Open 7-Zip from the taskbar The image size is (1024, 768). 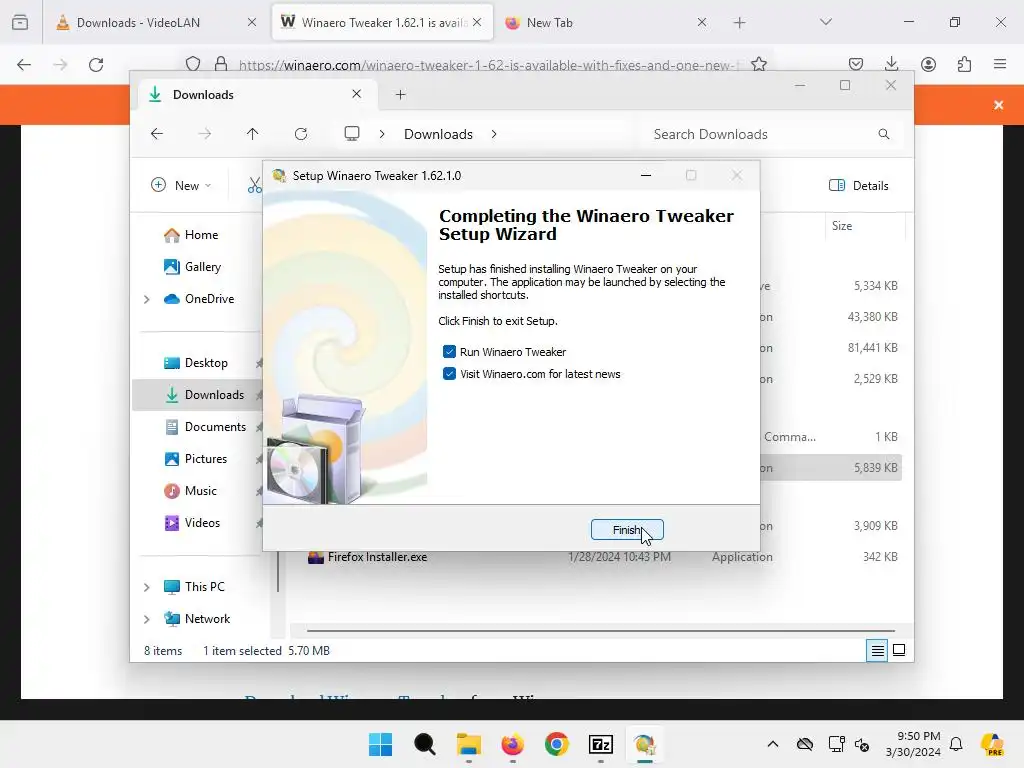click(600, 744)
